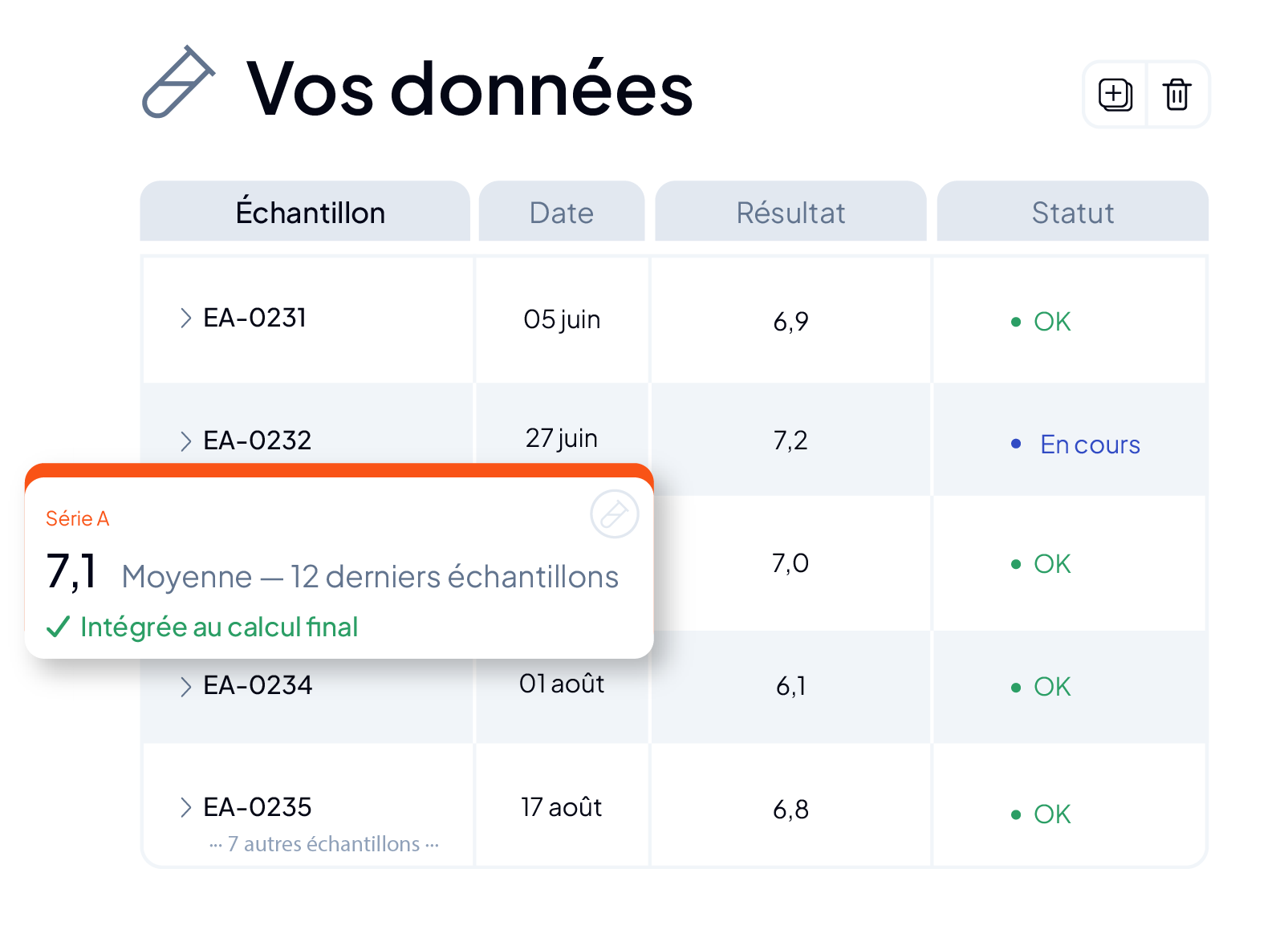Click the 6,1 result cell
This screenshot has width=1288, height=950.
pyautogui.click(x=790, y=686)
